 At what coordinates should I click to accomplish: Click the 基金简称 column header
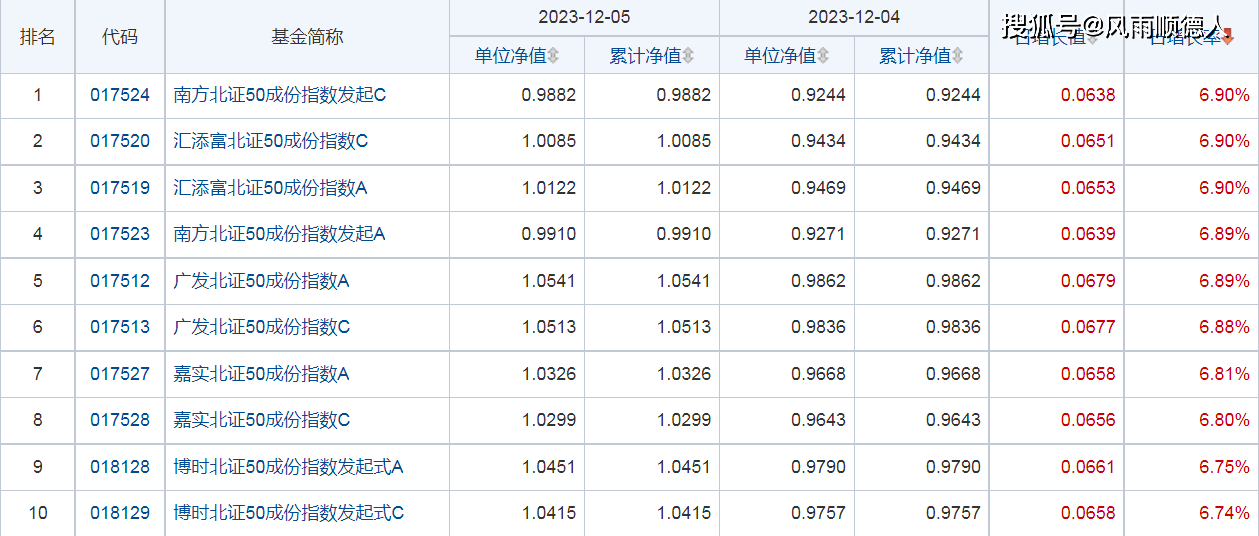pos(307,37)
